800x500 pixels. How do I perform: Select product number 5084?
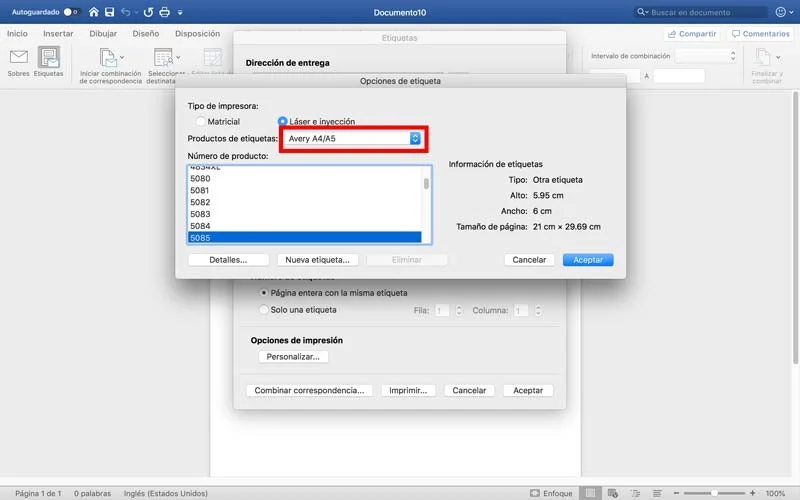point(305,226)
